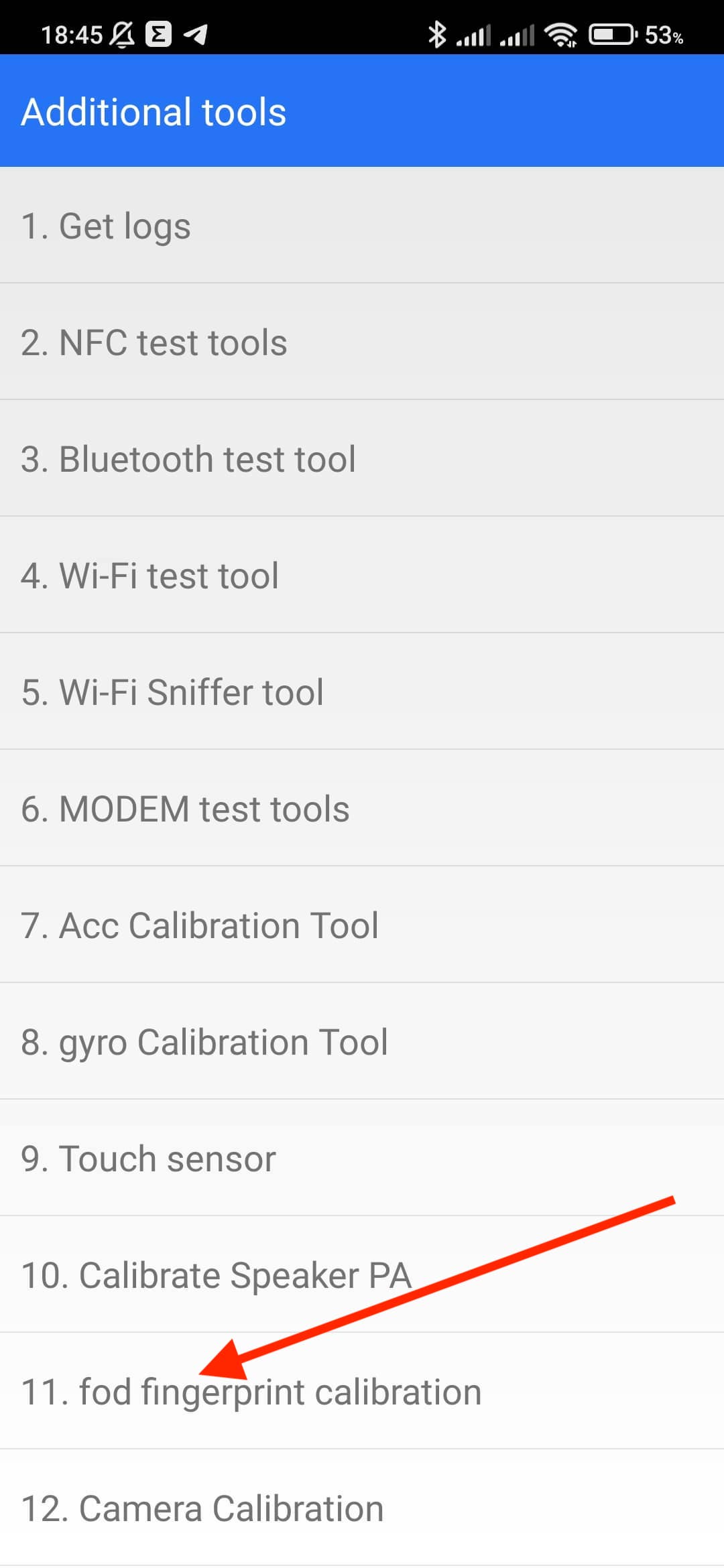
Task: Select the Touch sensor entry
Action: tap(362, 1158)
